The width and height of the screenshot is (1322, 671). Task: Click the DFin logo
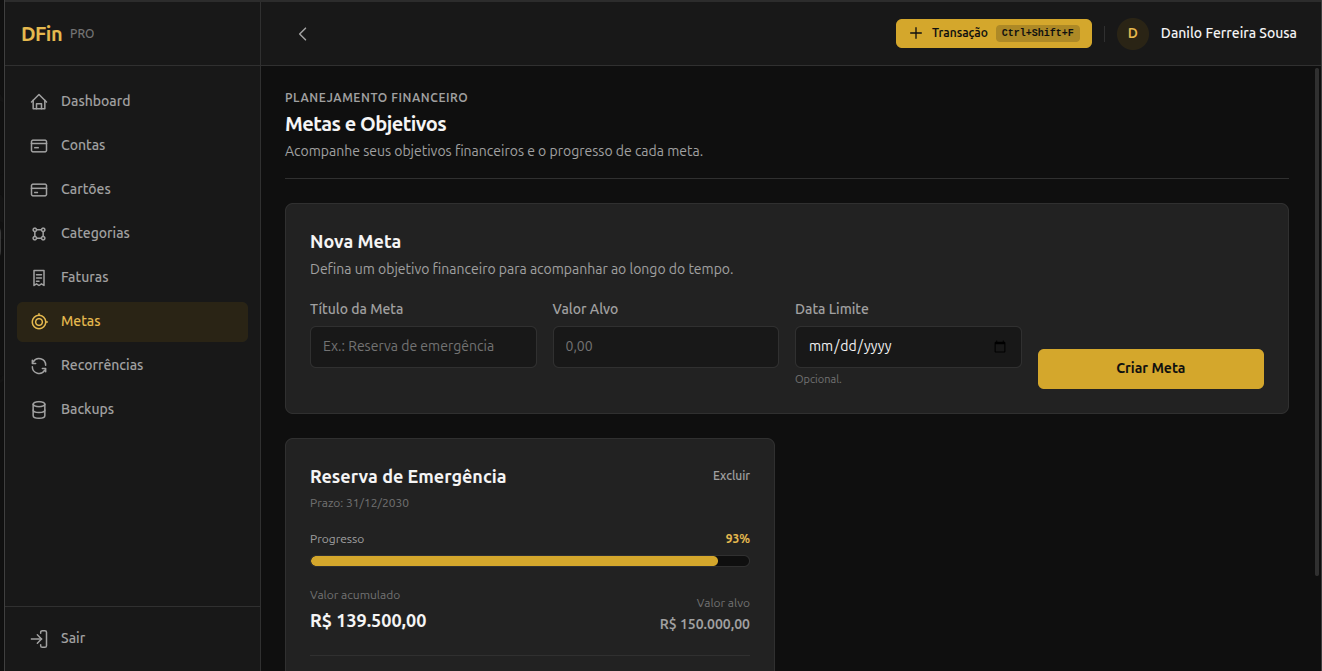pos(42,34)
